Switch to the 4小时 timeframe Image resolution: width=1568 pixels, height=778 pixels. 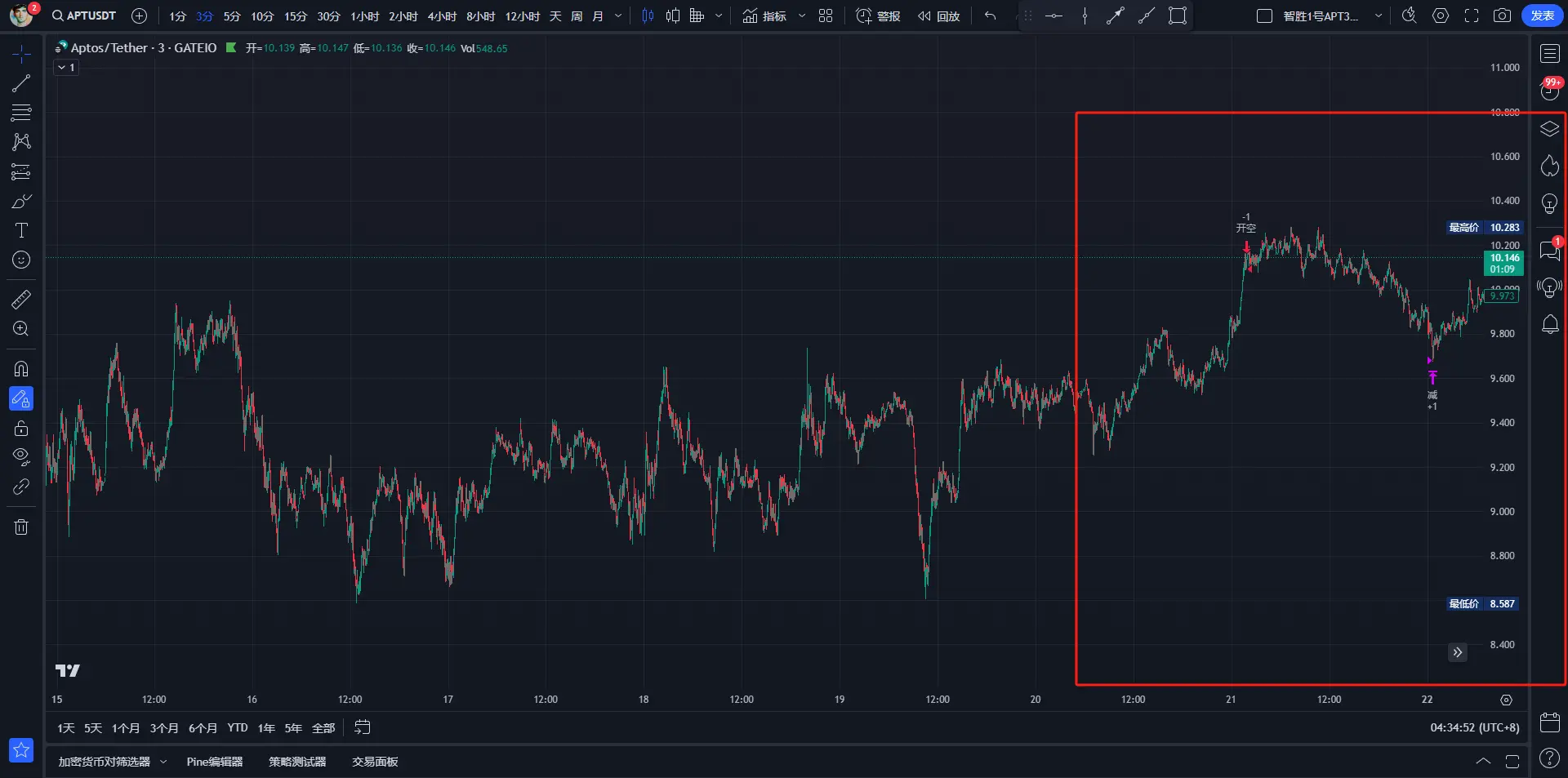coord(442,16)
